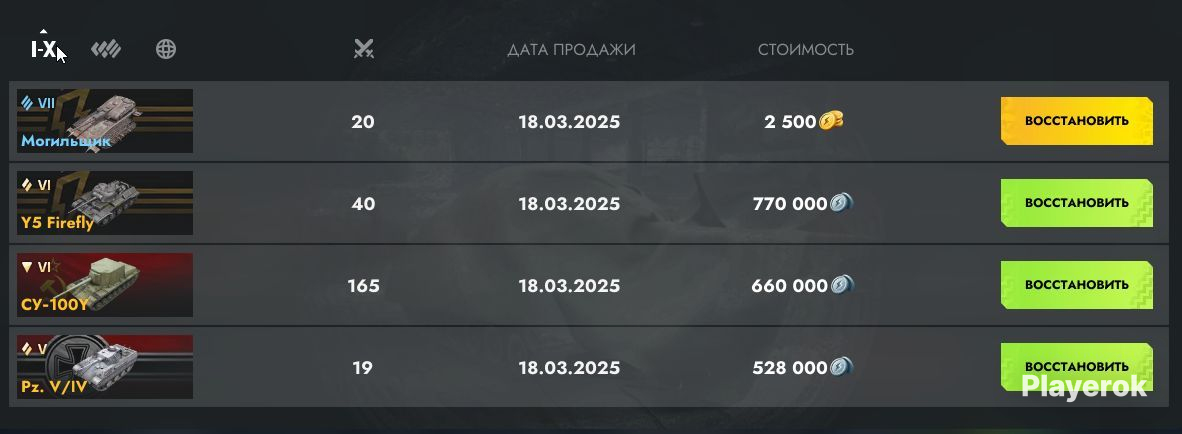This screenshot has width=1182, height=434.
Task: Sort list by ДАТА ПРОДАЖИ column
Action: point(571,50)
